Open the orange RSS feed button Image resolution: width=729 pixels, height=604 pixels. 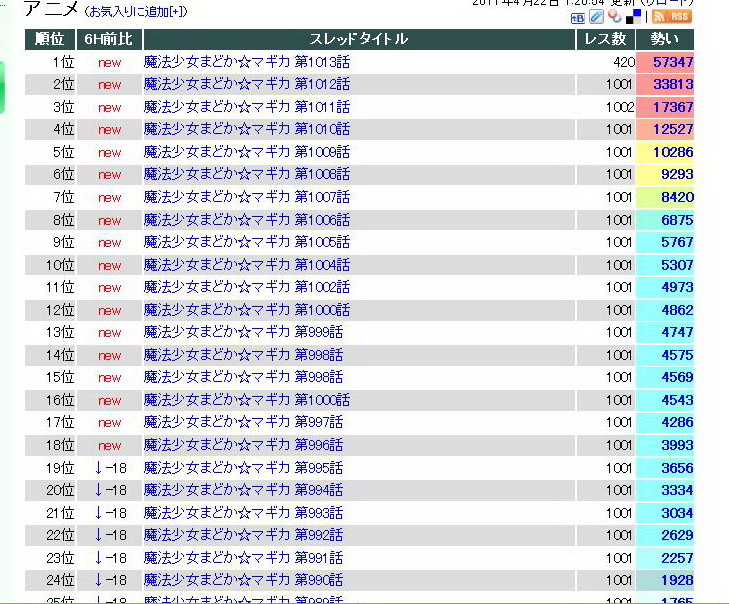tap(672, 17)
